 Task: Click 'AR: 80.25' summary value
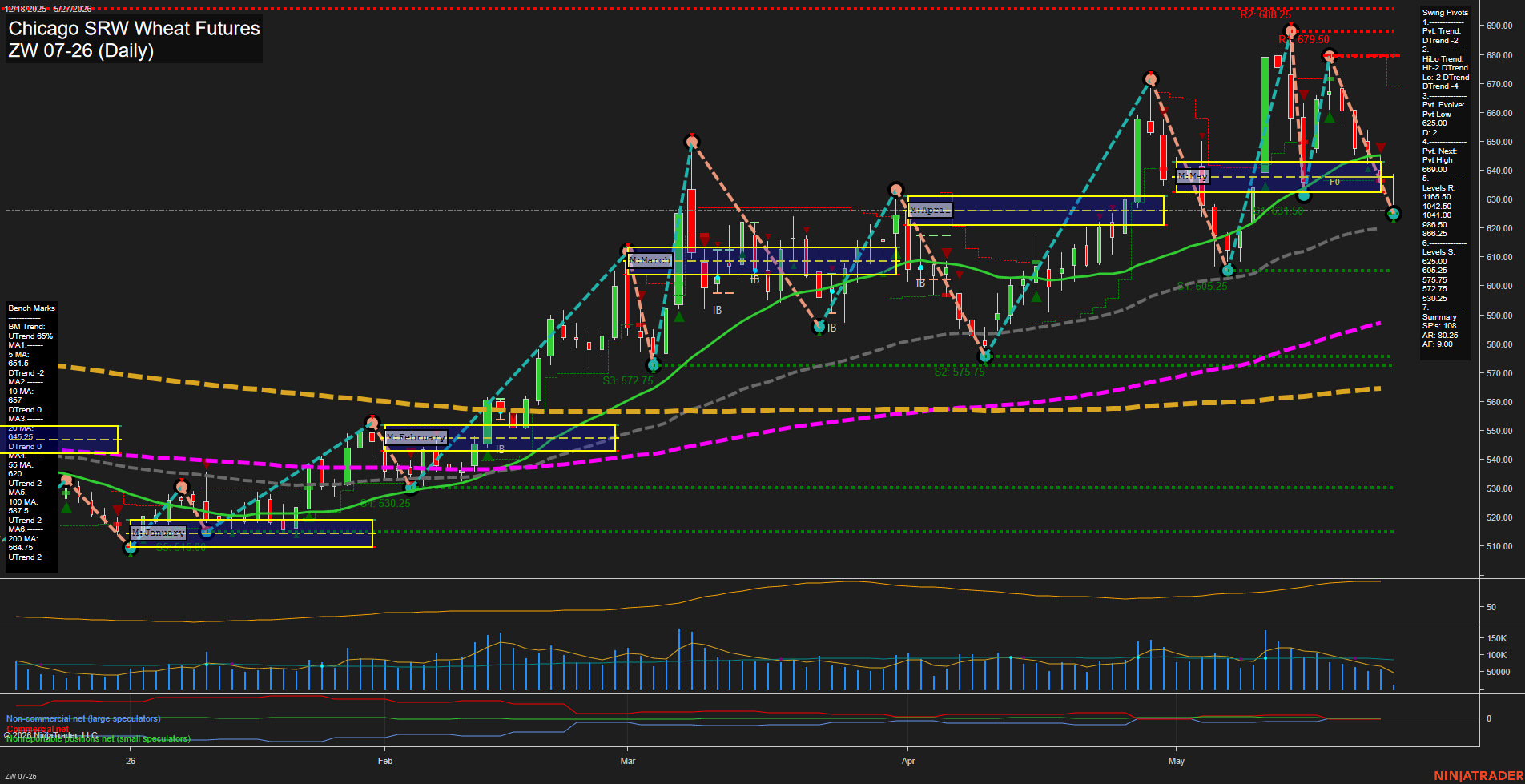point(1440,336)
